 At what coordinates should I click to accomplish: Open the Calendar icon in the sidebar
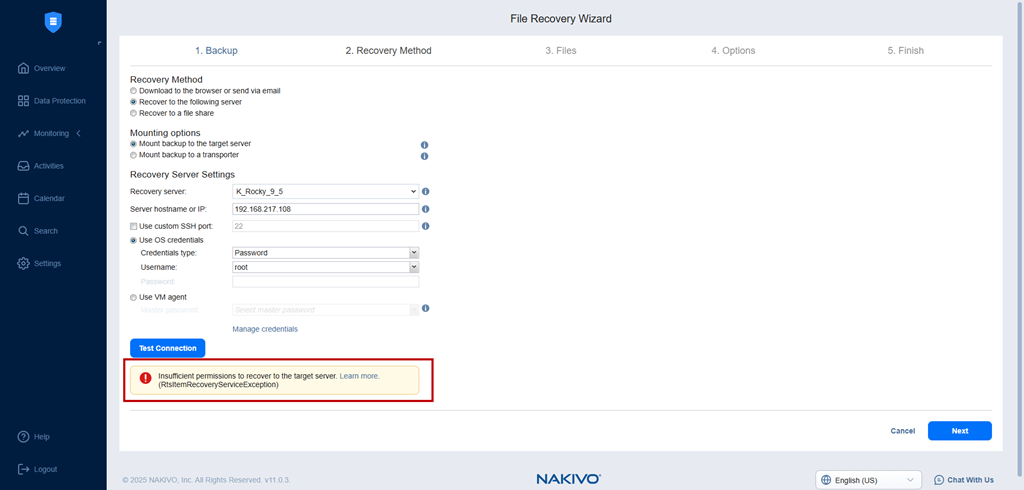point(24,198)
